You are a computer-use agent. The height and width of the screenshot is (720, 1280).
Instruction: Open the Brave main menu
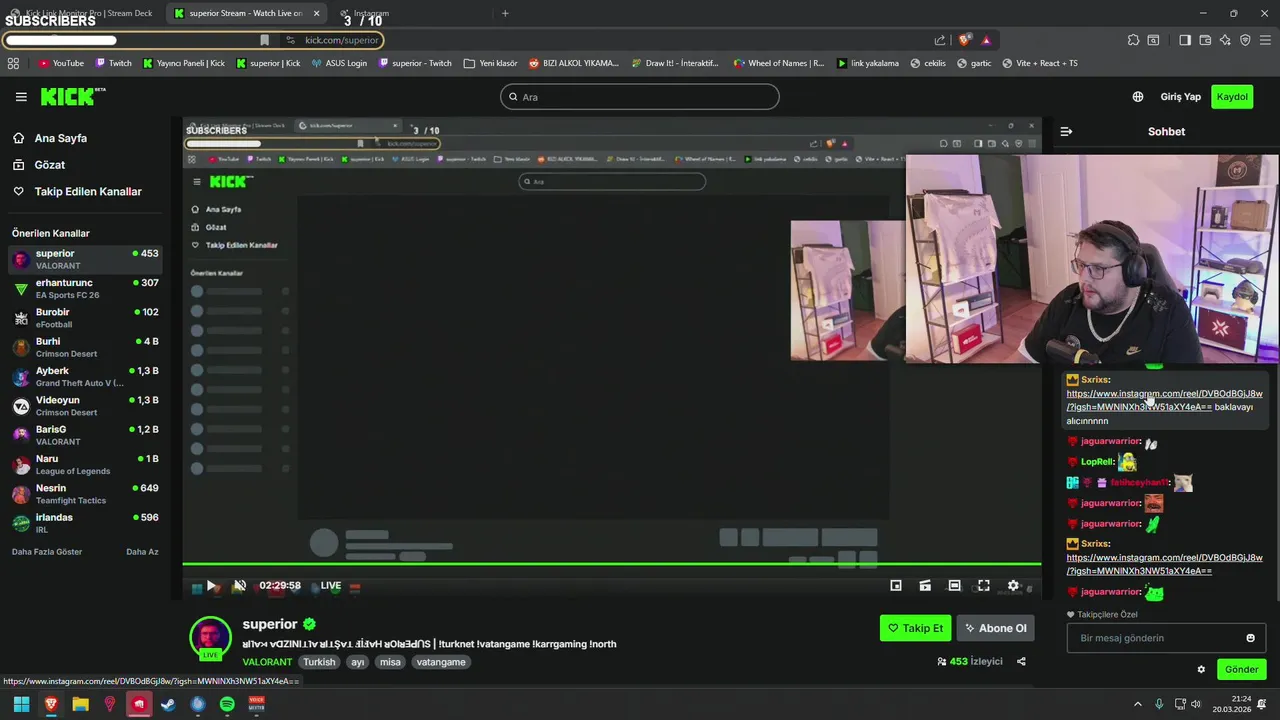point(1266,40)
